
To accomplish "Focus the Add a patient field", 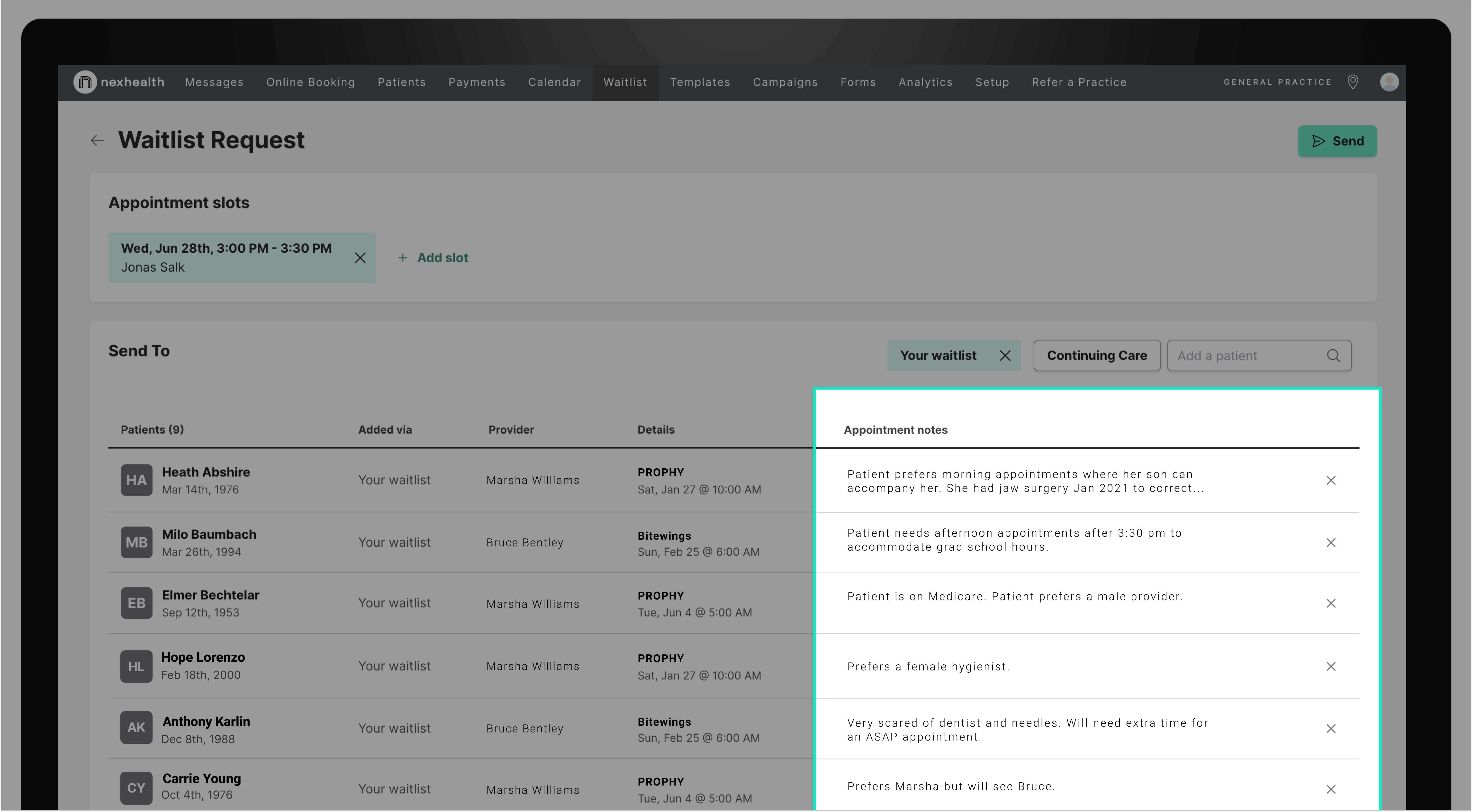I will click(x=1246, y=356).
